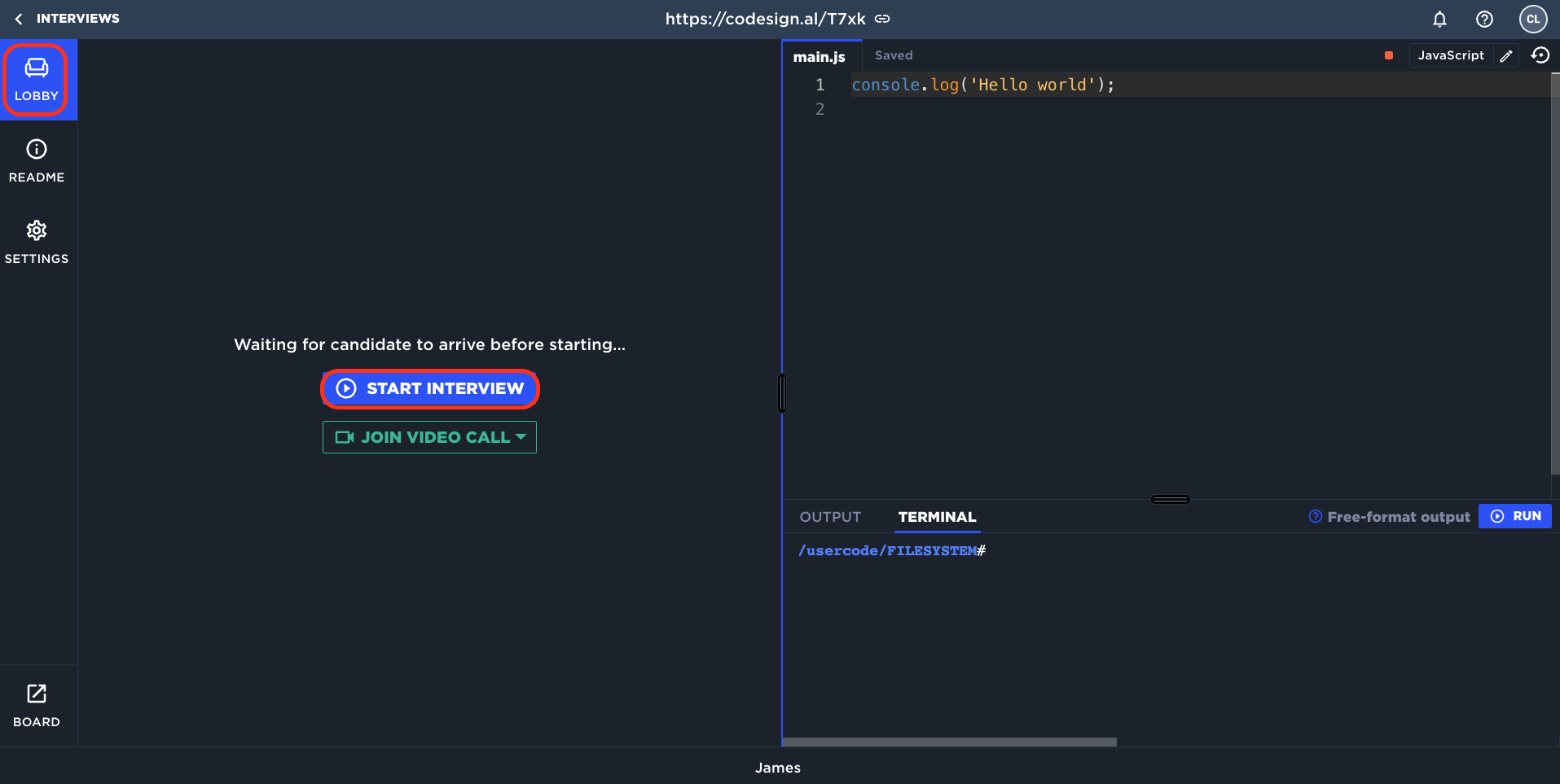Open the Lobby sidebar panel
This screenshot has width=1560, height=784.
(37, 80)
